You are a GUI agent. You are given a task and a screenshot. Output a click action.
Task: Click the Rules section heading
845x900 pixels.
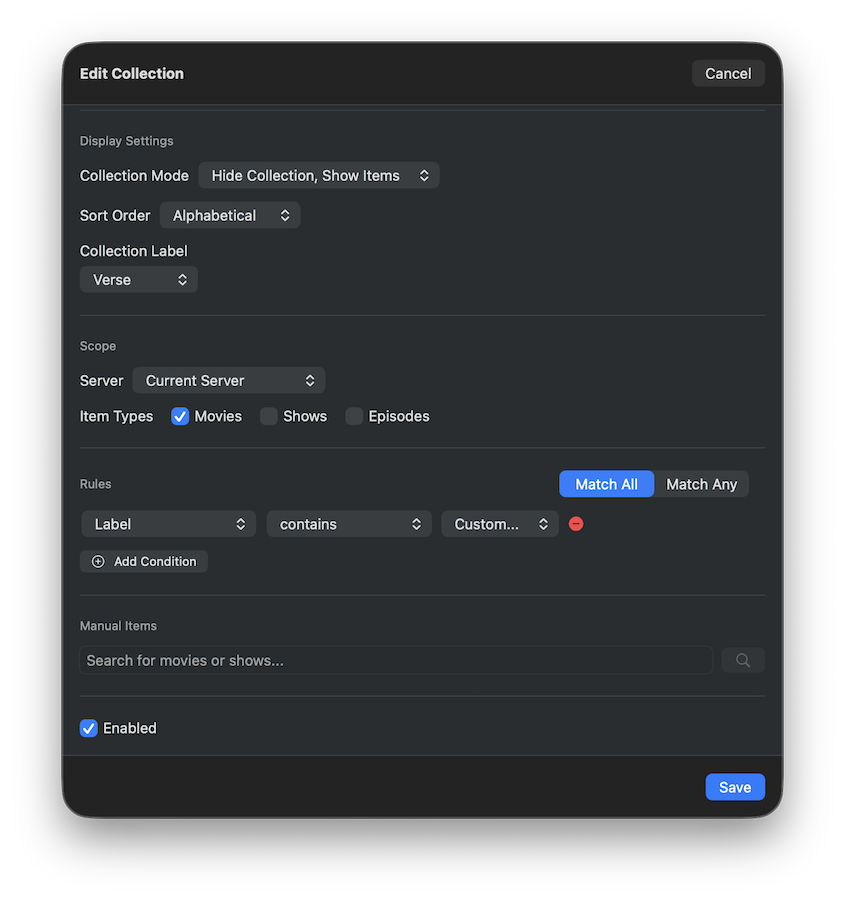(x=95, y=484)
